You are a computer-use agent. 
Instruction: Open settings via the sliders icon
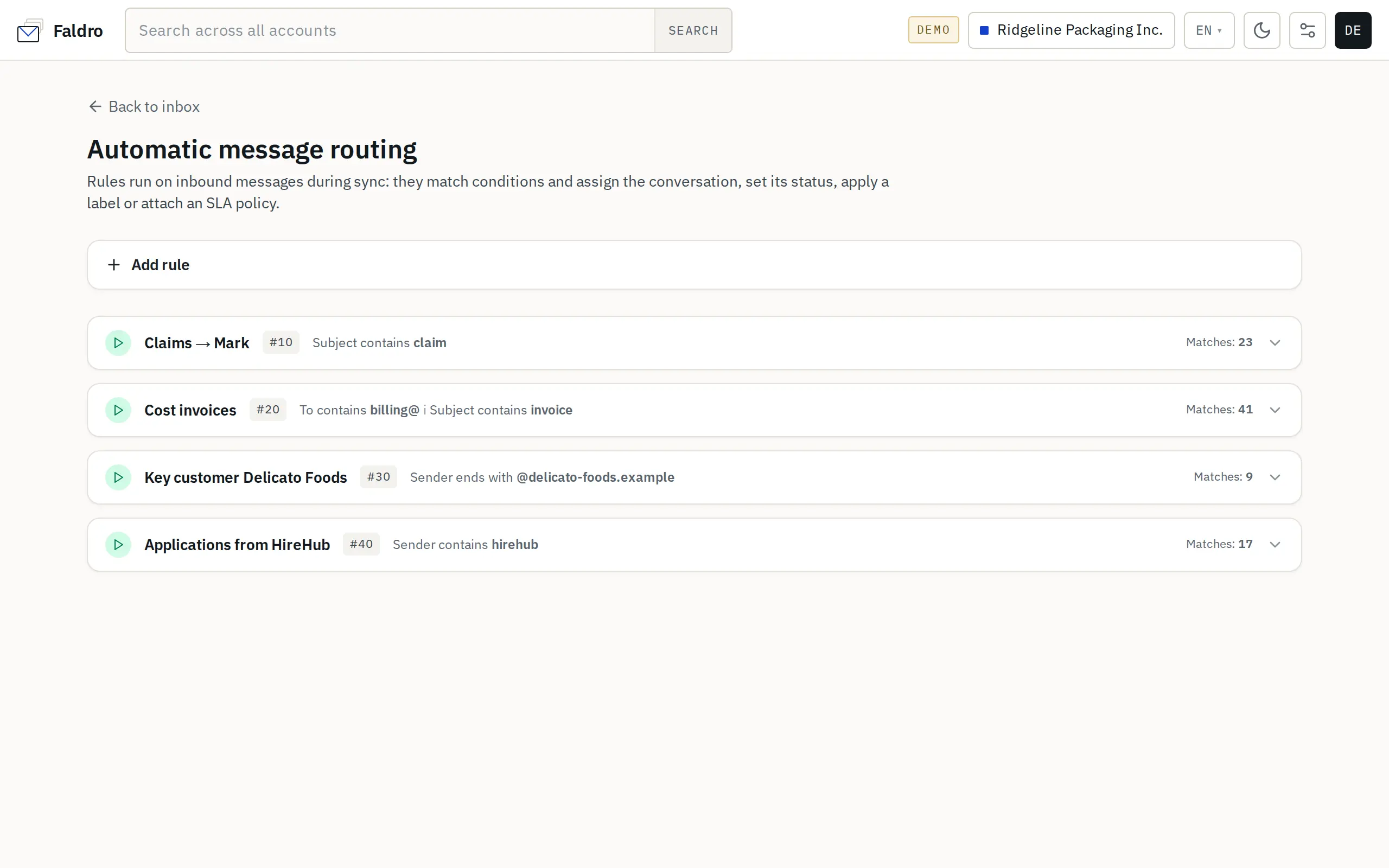(1307, 30)
